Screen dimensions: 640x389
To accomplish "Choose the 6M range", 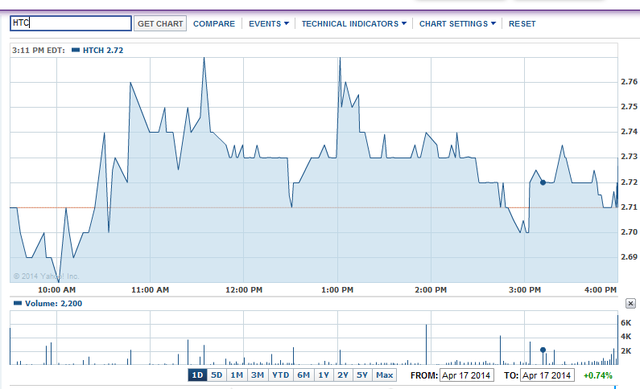I will pyautogui.click(x=303, y=375).
